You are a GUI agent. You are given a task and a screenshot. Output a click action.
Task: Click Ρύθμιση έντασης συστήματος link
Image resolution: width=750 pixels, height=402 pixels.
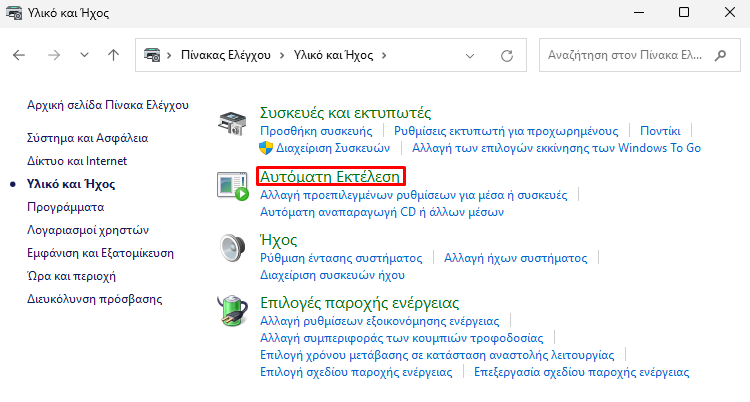pos(341,258)
